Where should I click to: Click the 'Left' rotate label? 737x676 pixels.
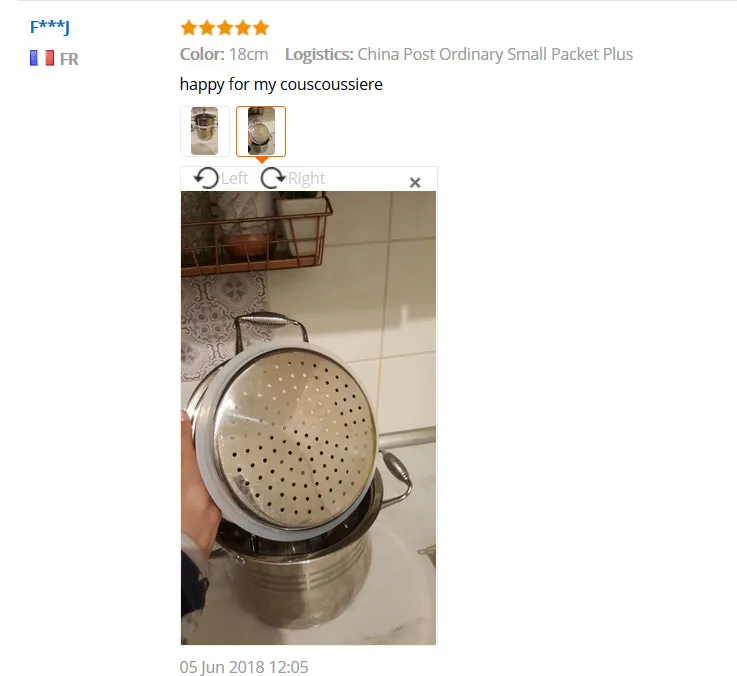point(234,179)
